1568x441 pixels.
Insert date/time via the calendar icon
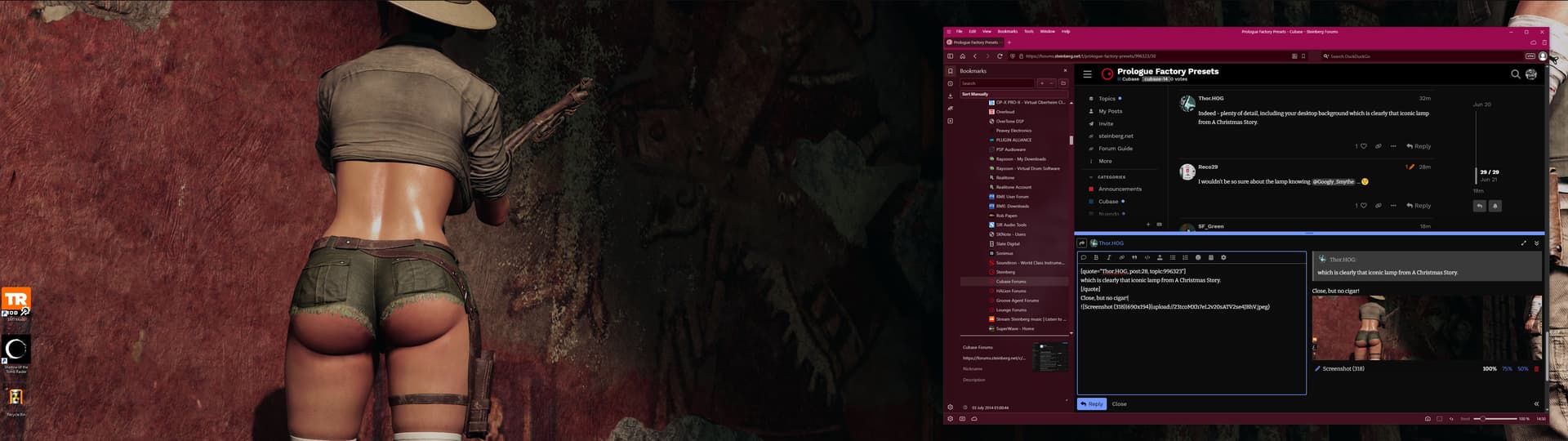click(x=1211, y=258)
